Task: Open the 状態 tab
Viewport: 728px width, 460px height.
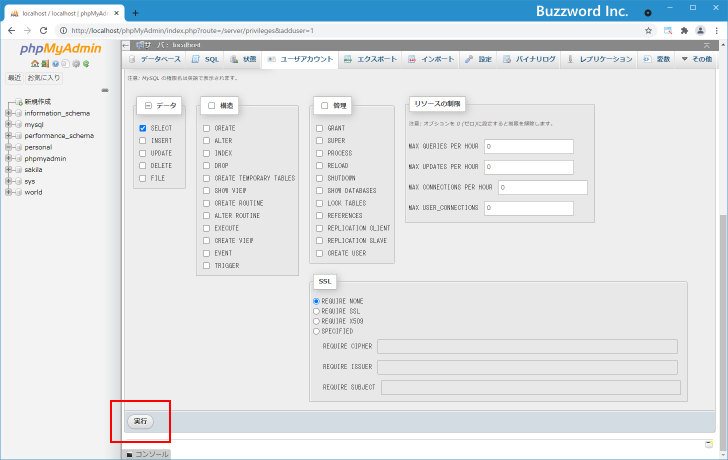Action: [x=243, y=59]
